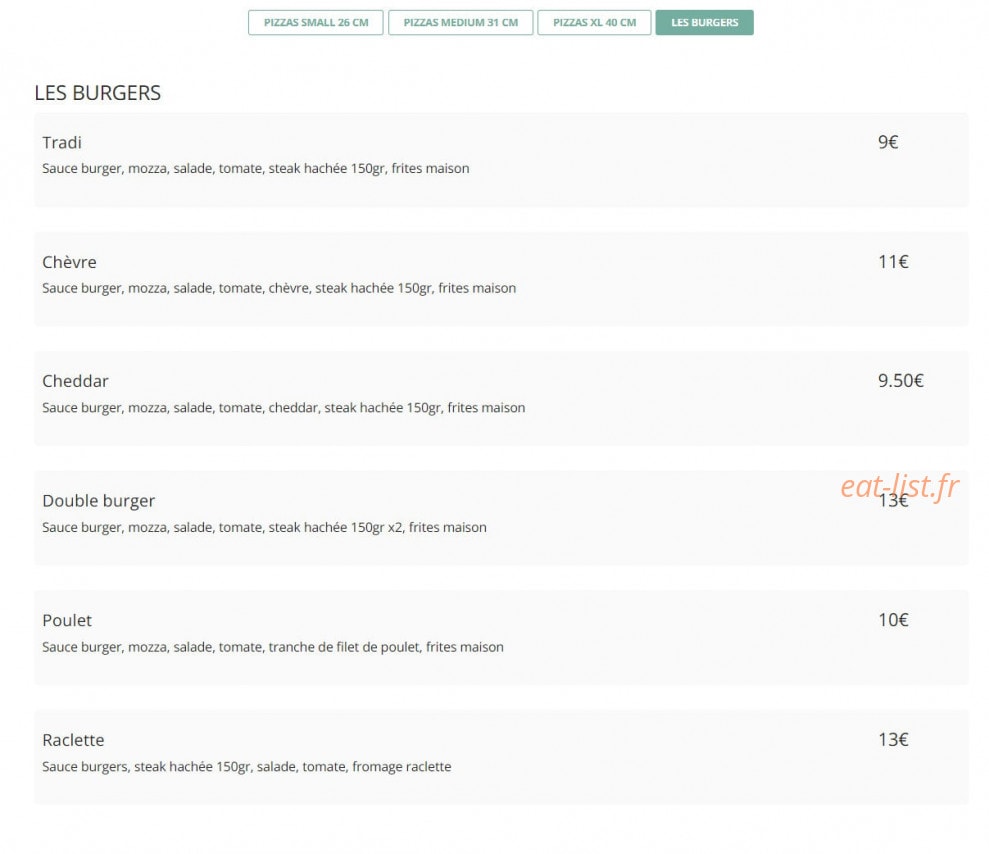The height and width of the screenshot is (854, 989).
Task: Switch to Pizzas Medium 31 cm tab
Action: [460, 23]
